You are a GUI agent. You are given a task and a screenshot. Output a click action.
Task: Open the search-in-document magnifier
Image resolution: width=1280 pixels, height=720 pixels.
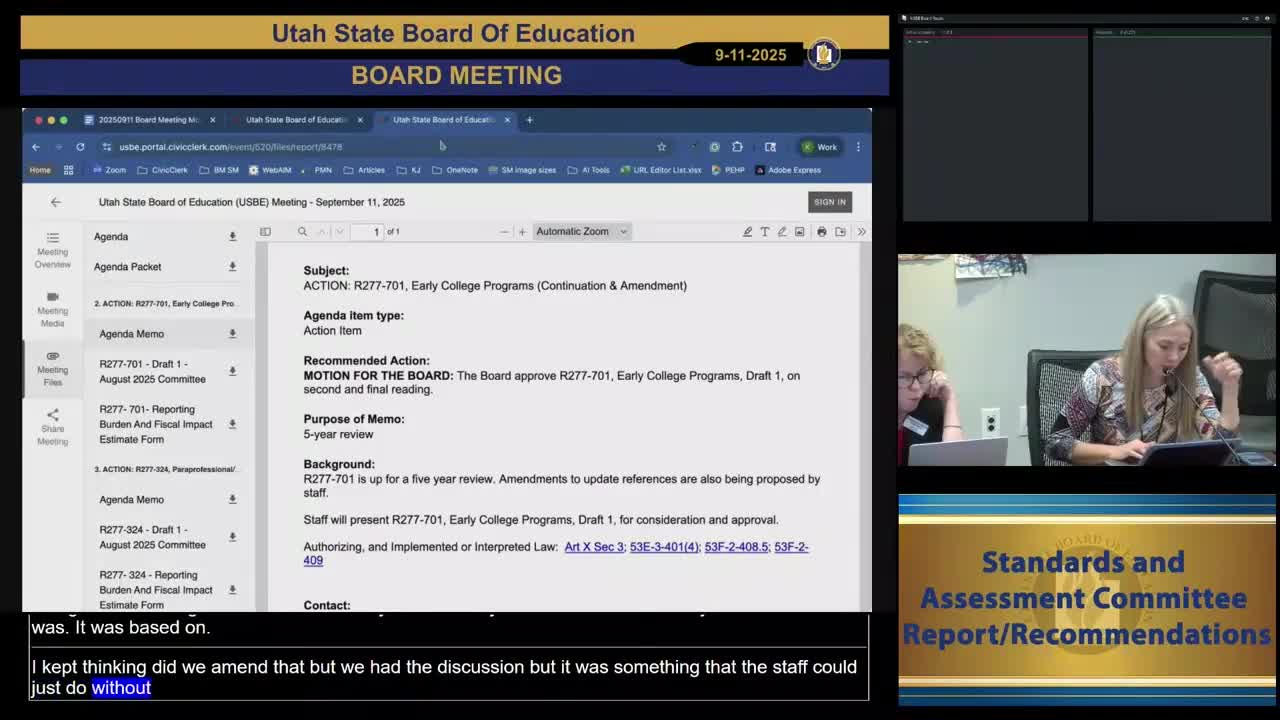pyautogui.click(x=302, y=231)
